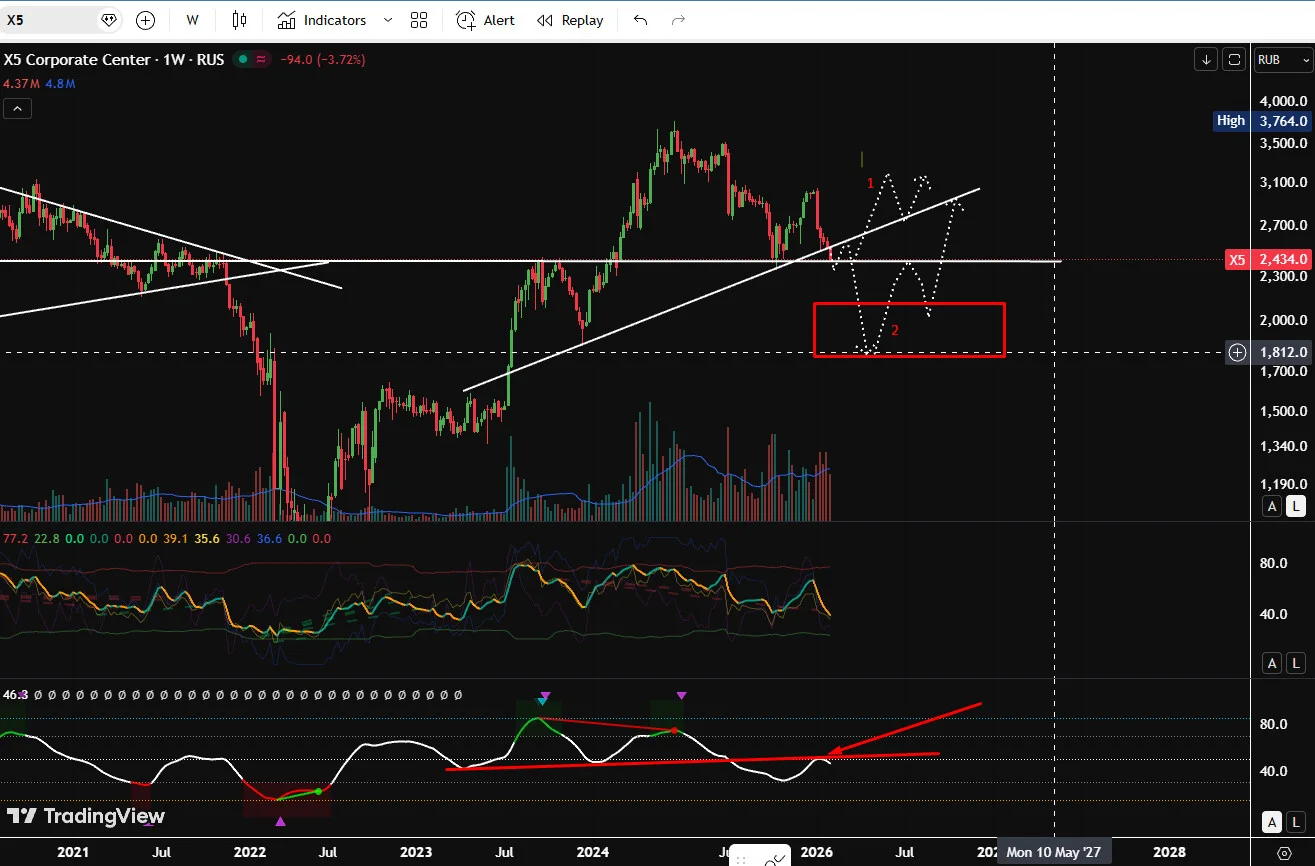Redo the chart action
Image resolution: width=1315 pixels, height=866 pixels.
(x=679, y=20)
